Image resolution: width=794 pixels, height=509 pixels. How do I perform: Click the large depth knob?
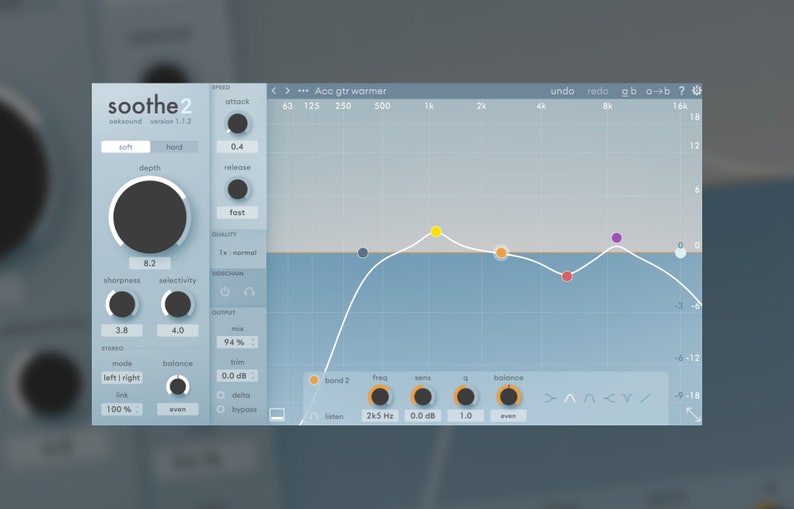149,216
